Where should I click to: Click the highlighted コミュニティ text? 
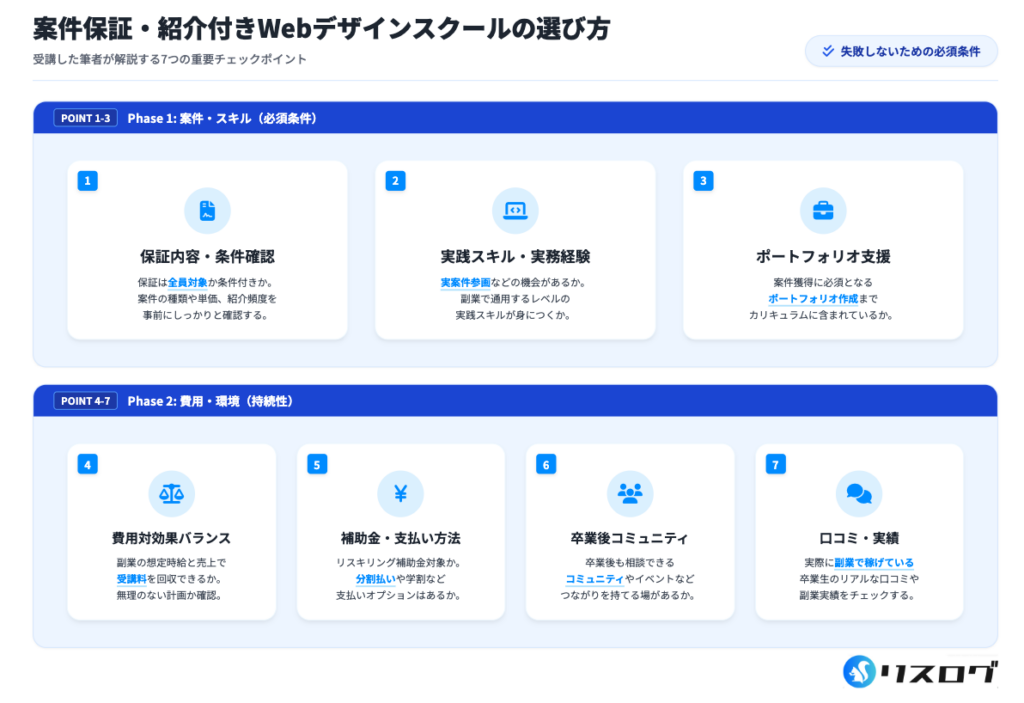click(x=594, y=579)
